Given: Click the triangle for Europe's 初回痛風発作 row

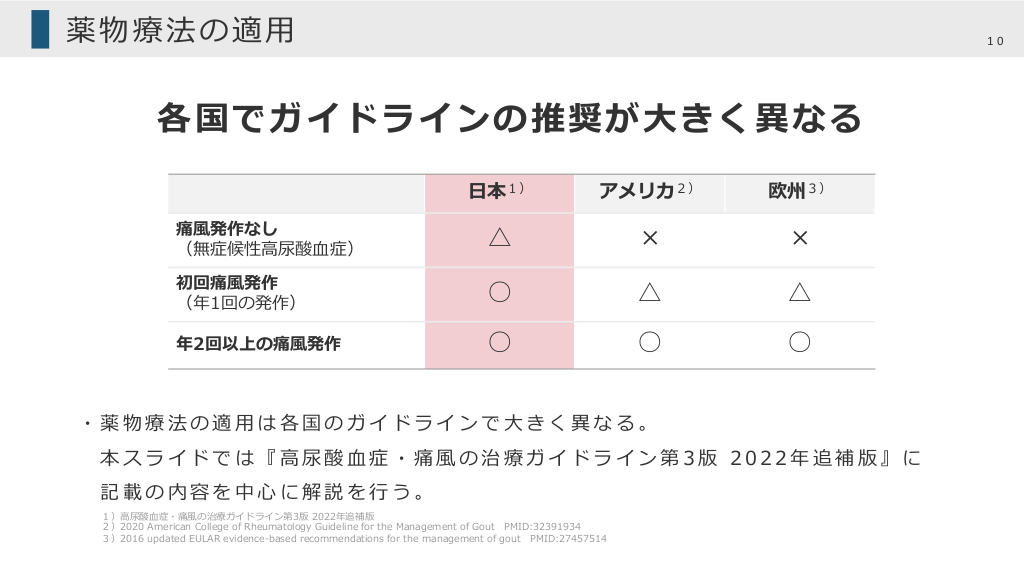Looking at the screenshot, I should coord(799,292).
